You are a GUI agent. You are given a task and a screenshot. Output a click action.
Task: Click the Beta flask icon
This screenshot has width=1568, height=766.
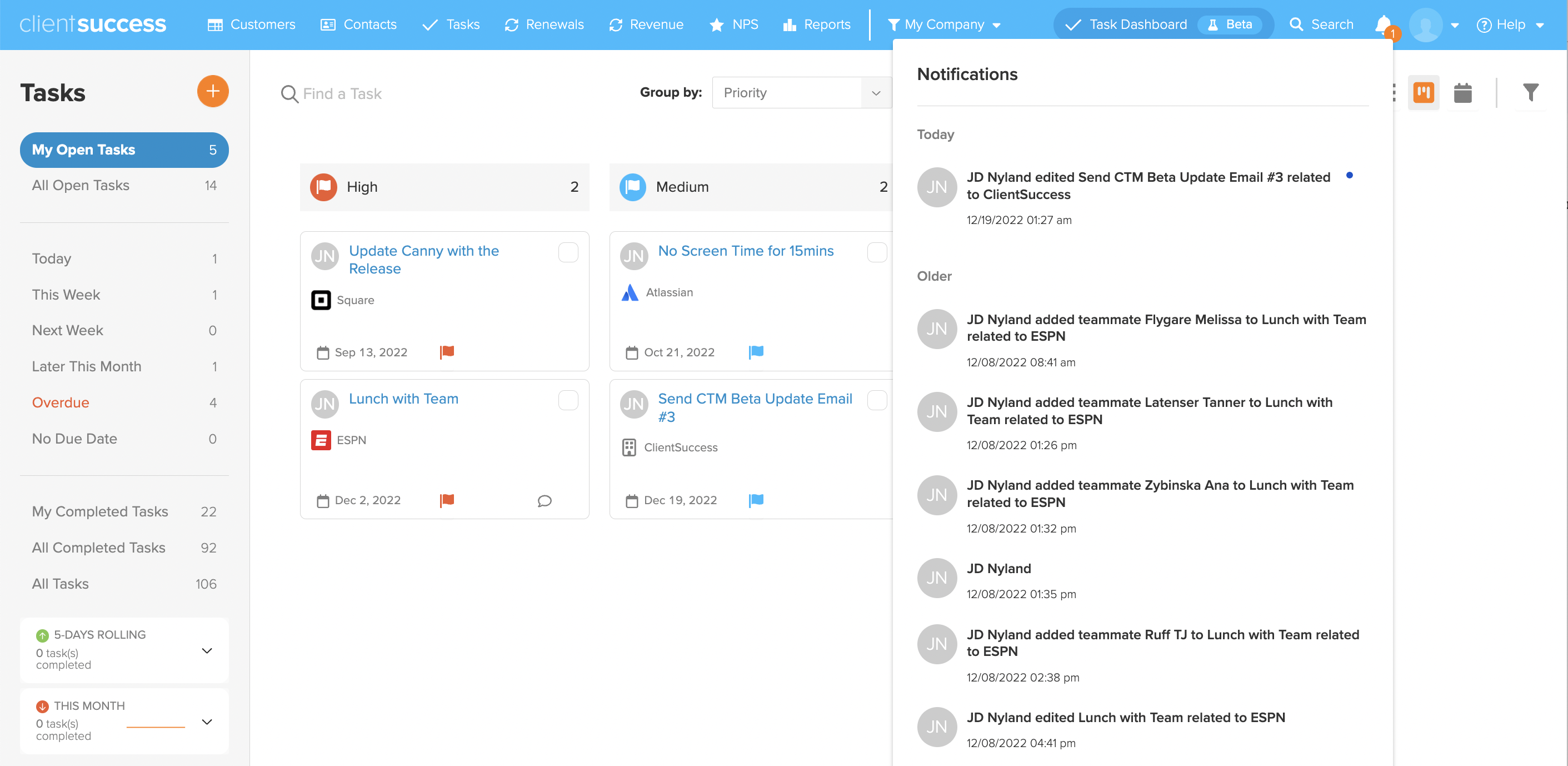click(x=1212, y=25)
